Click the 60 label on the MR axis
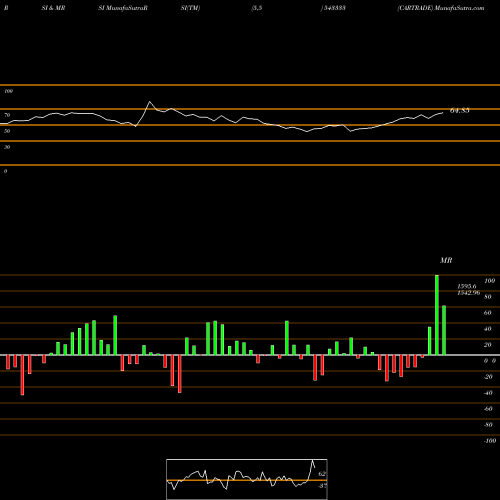The width and height of the screenshot is (500, 500). pyautogui.click(x=488, y=313)
